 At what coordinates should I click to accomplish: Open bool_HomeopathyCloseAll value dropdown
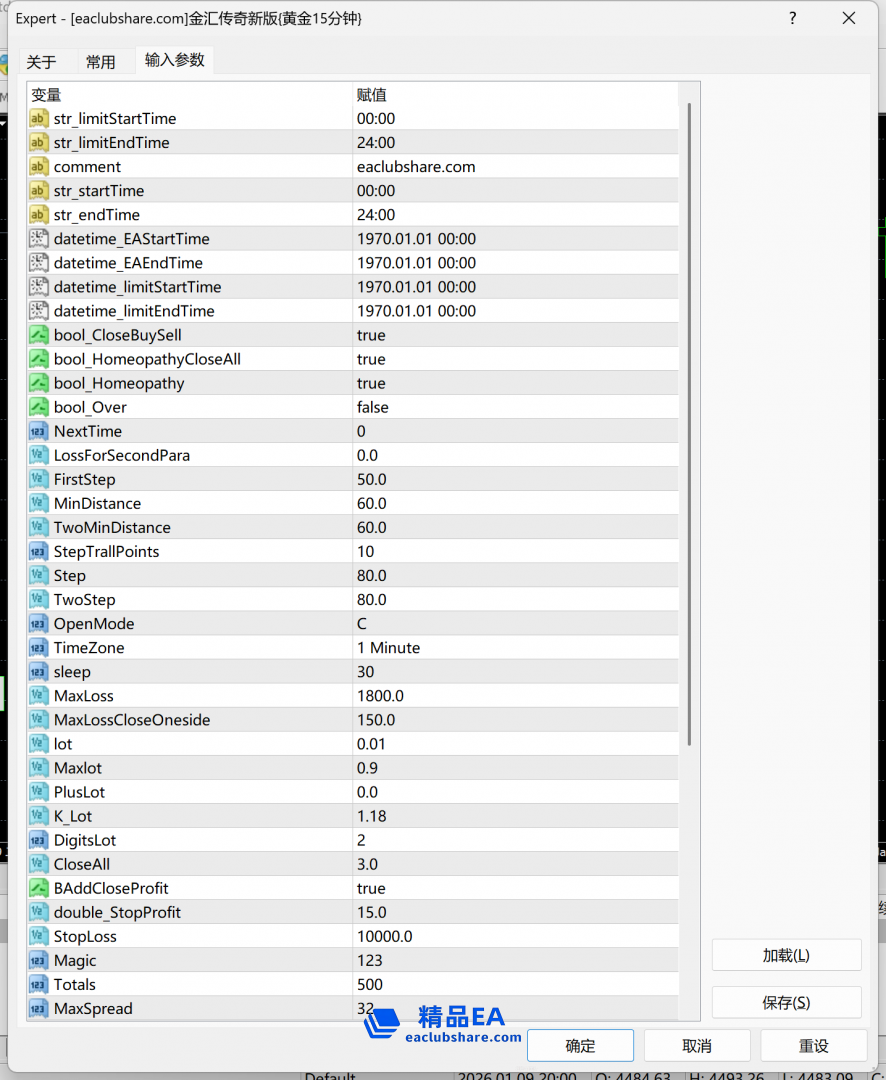coord(514,359)
